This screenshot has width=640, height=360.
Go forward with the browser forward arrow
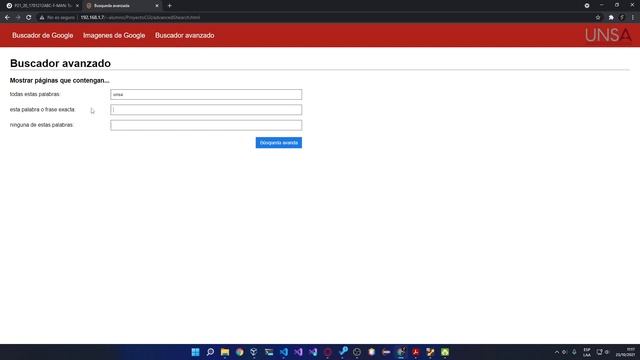click(18, 18)
